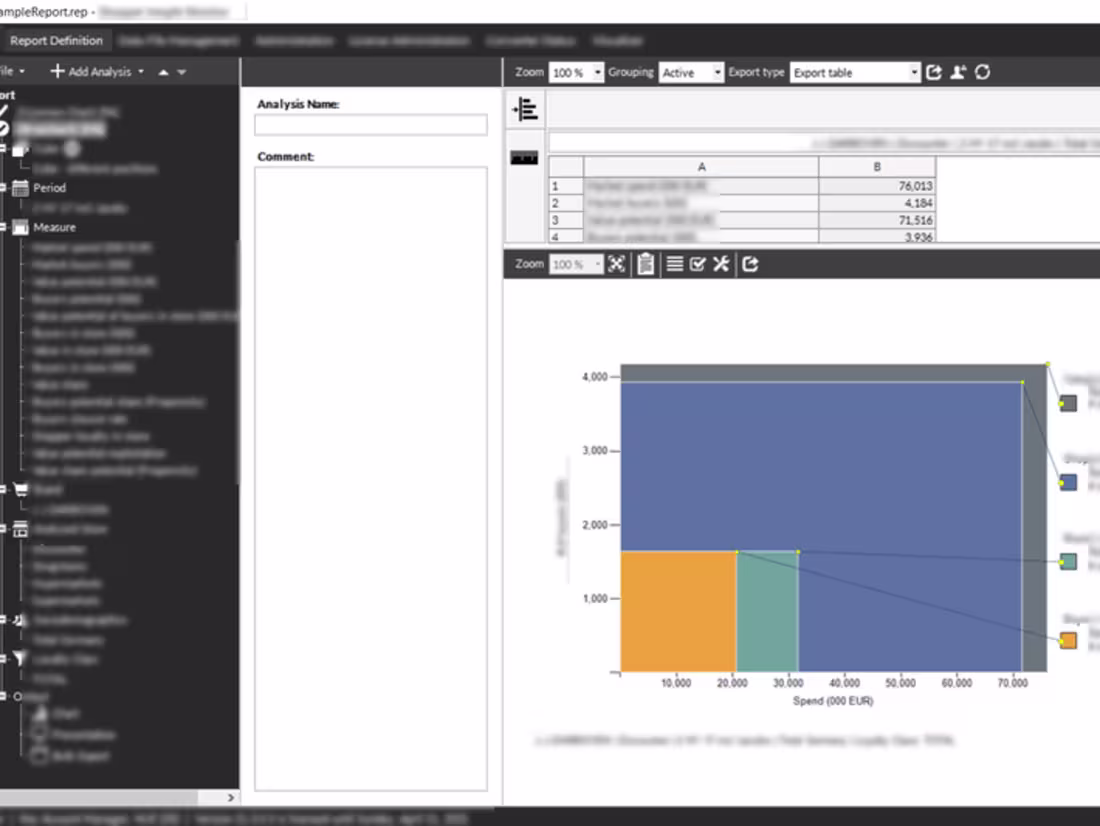
Task: Refresh the report with the circular-arrow icon
Action: [x=981, y=71]
